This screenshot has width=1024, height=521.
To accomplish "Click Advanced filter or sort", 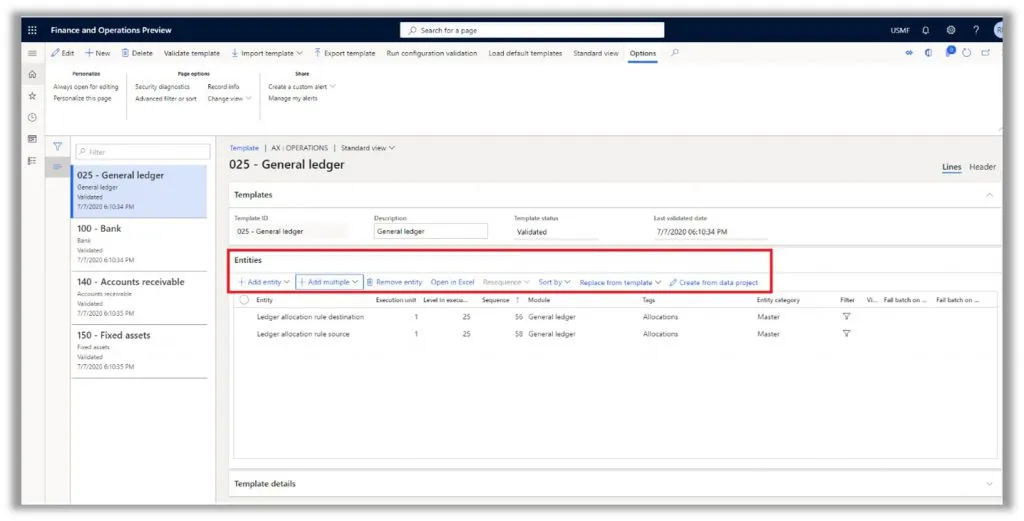I will point(165,99).
